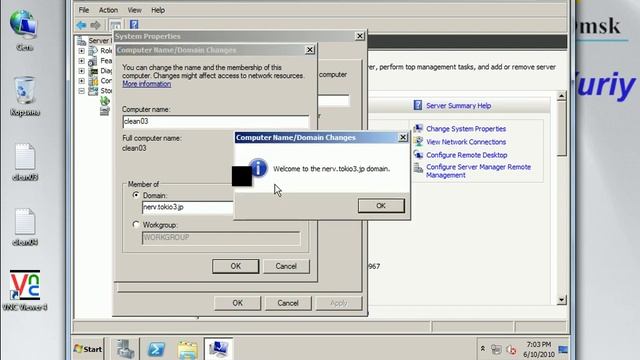Click Cancel in Computer Name/Domain Changes dialog
The image size is (640, 360).
(286, 266)
